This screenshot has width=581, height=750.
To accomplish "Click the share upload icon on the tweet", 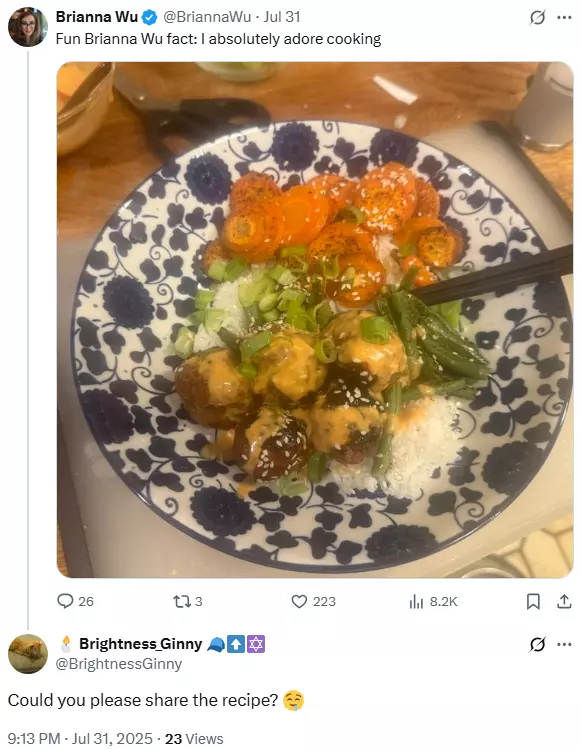I will [564, 601].
